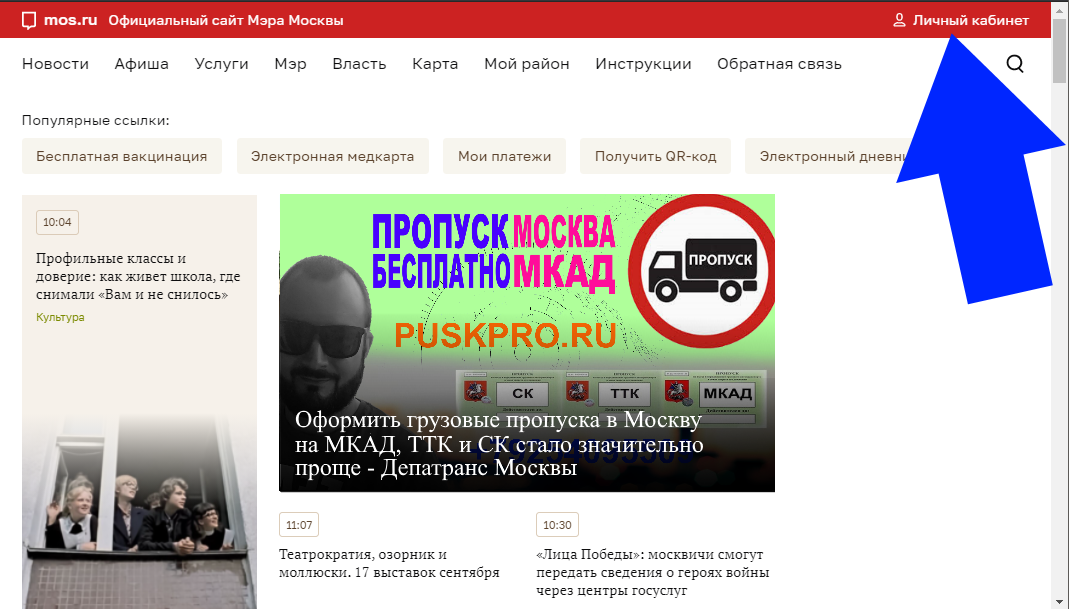Open the Услуги menu item
The width and height of the screenshot is (1069, 609).
coord(222,63)
